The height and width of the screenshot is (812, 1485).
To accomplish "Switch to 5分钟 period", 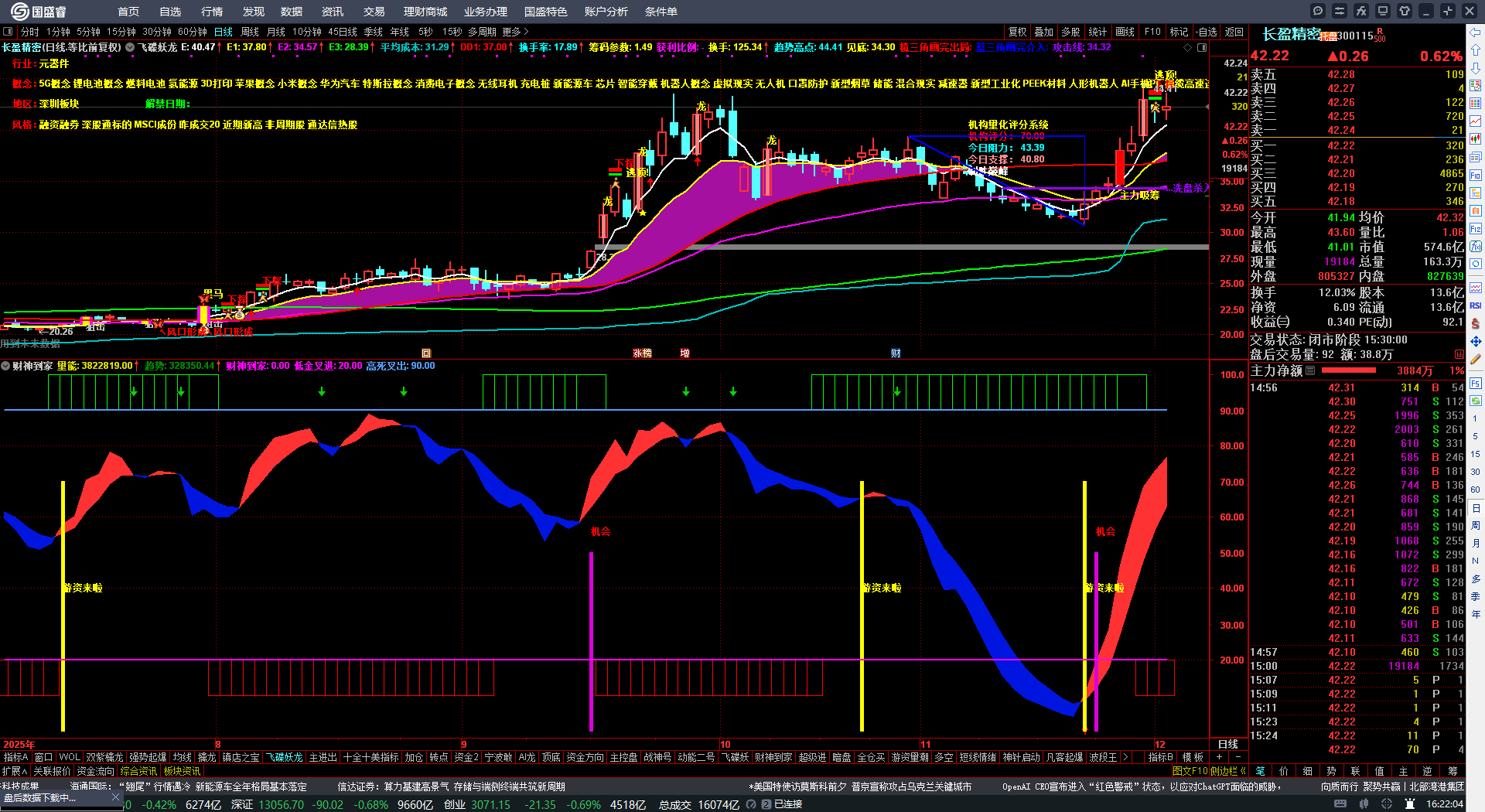I will pyautogui.click(x=88, y=32).
